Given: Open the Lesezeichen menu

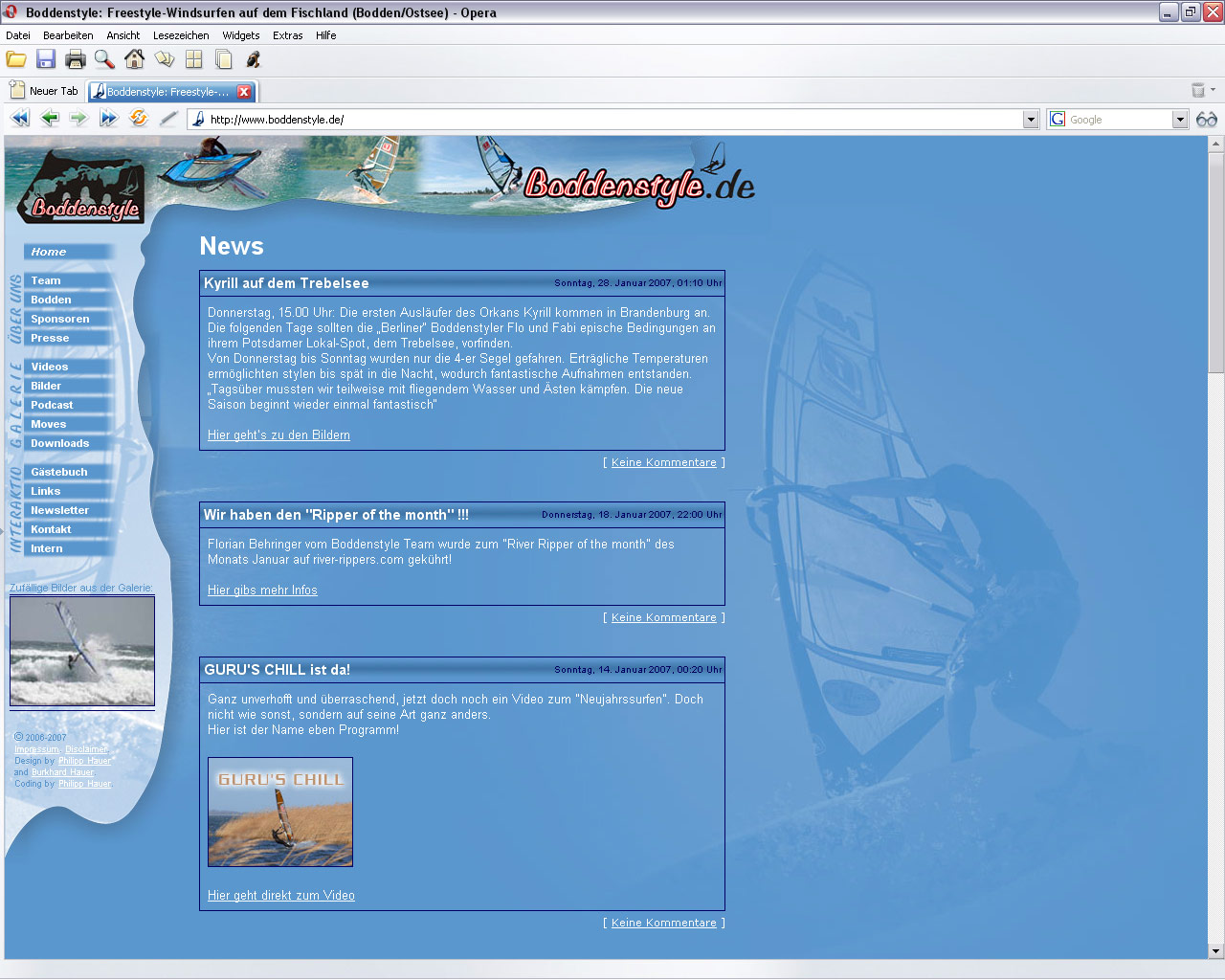Looking at the screenshot, I should pyautogui.click(x=181, y=35).
